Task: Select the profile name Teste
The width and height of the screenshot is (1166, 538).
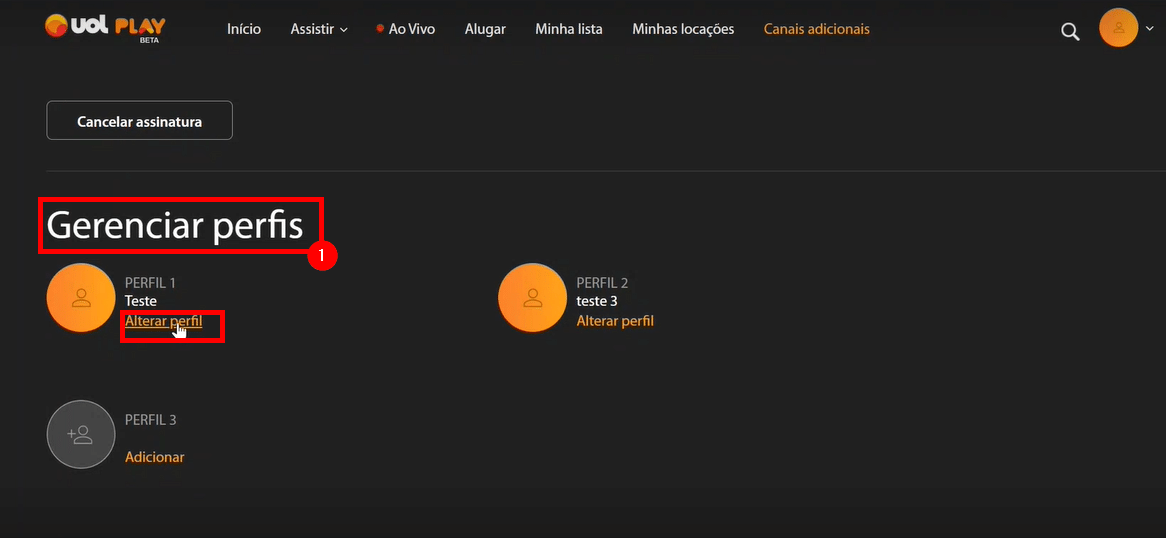Action: coord(141,301)
